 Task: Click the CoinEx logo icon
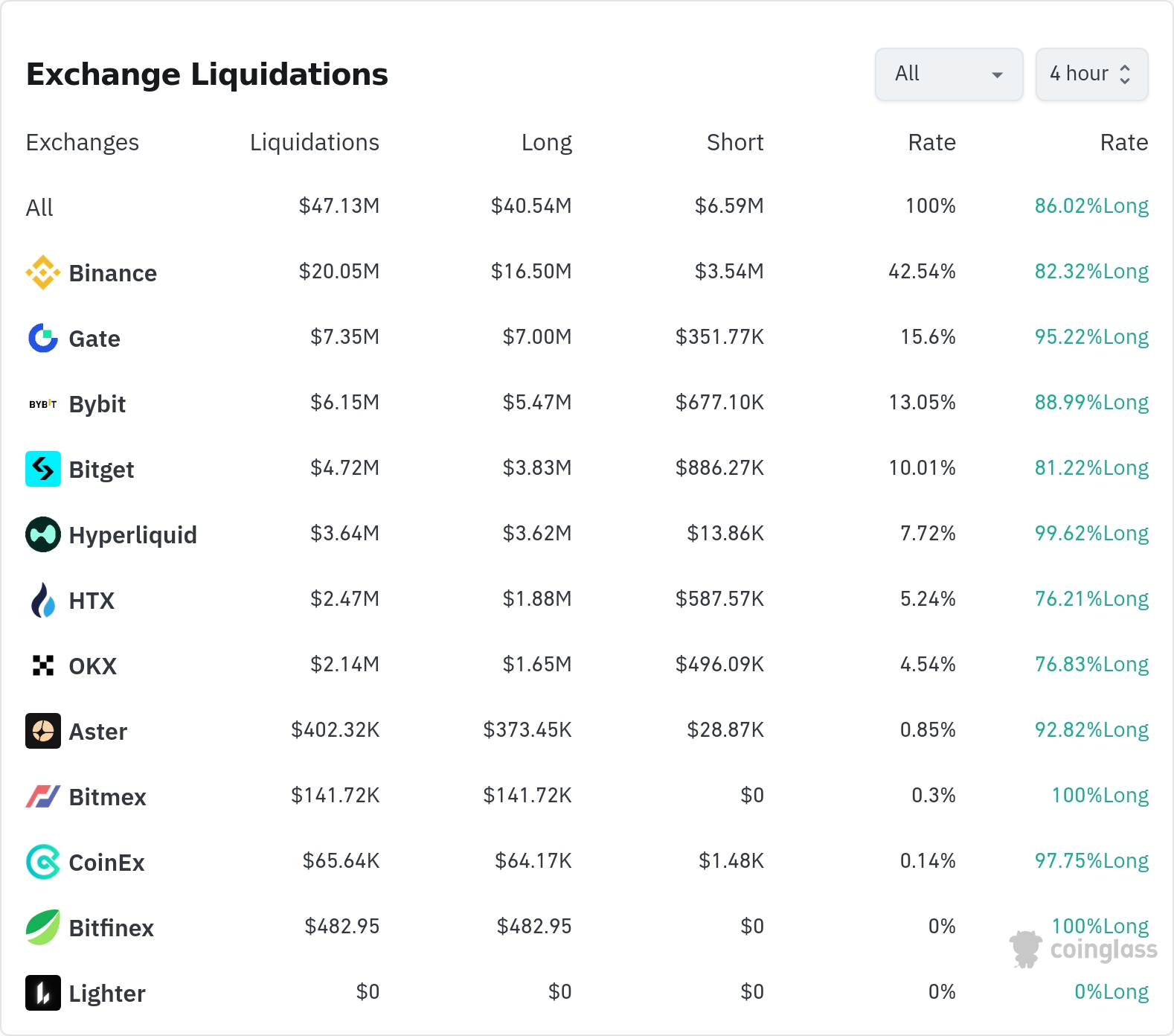click(x=43, y=862)
